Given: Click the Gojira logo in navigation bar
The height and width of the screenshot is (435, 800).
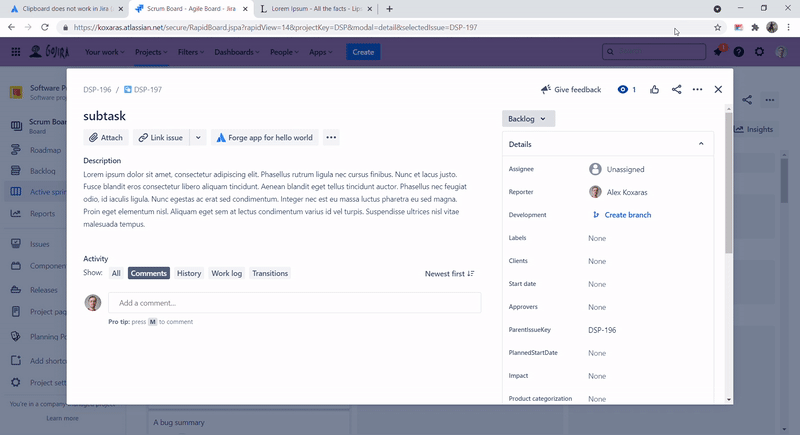Looking at the screenshot, I should click(x=49, y=52).
